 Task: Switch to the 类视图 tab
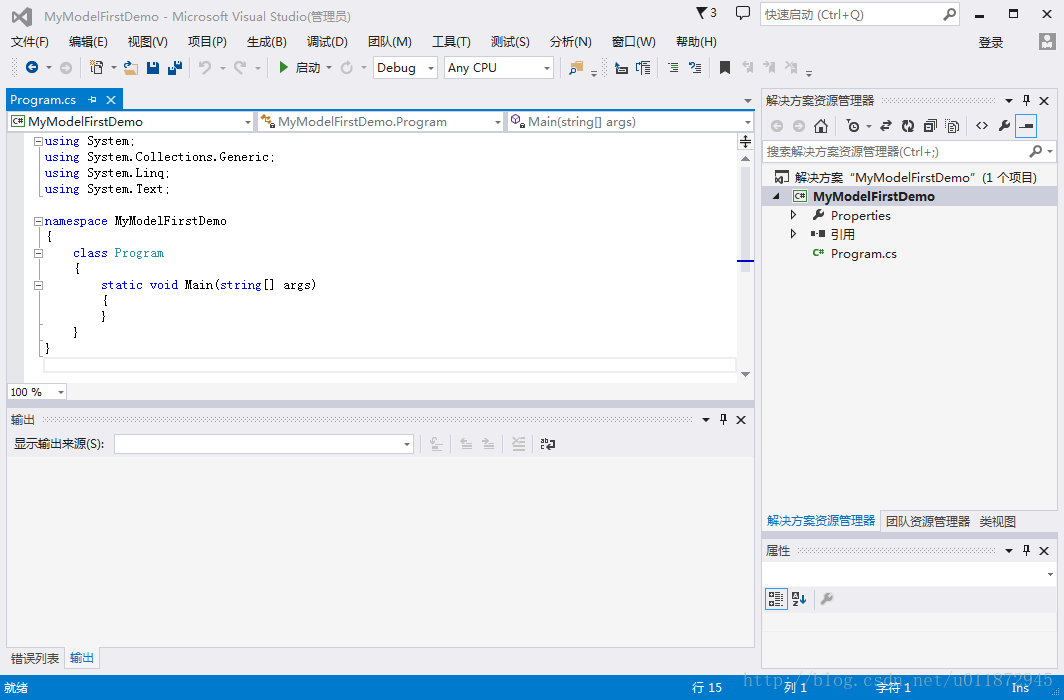point(998,522)
